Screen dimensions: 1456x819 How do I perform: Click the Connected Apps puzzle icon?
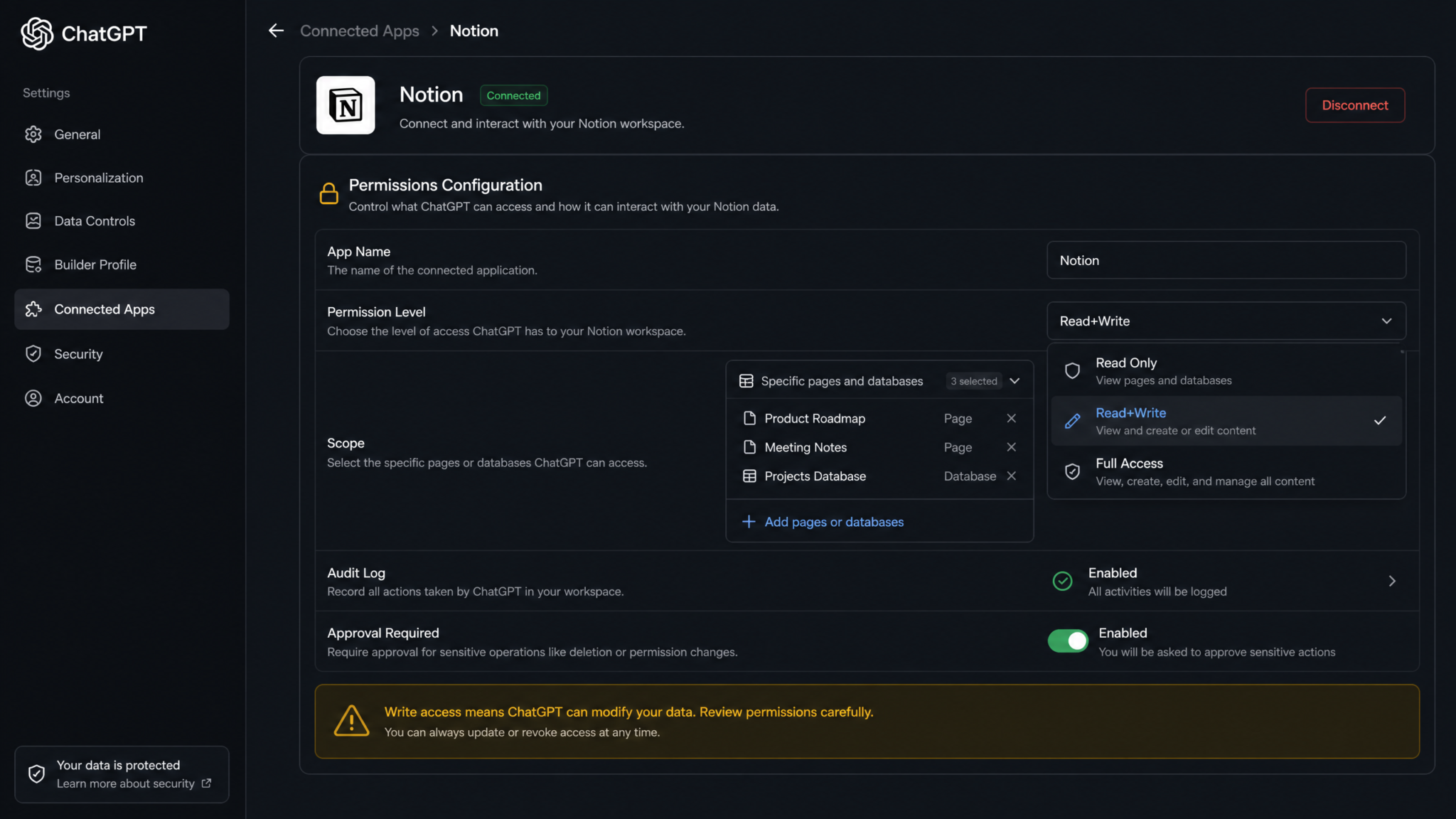[33, 309]
